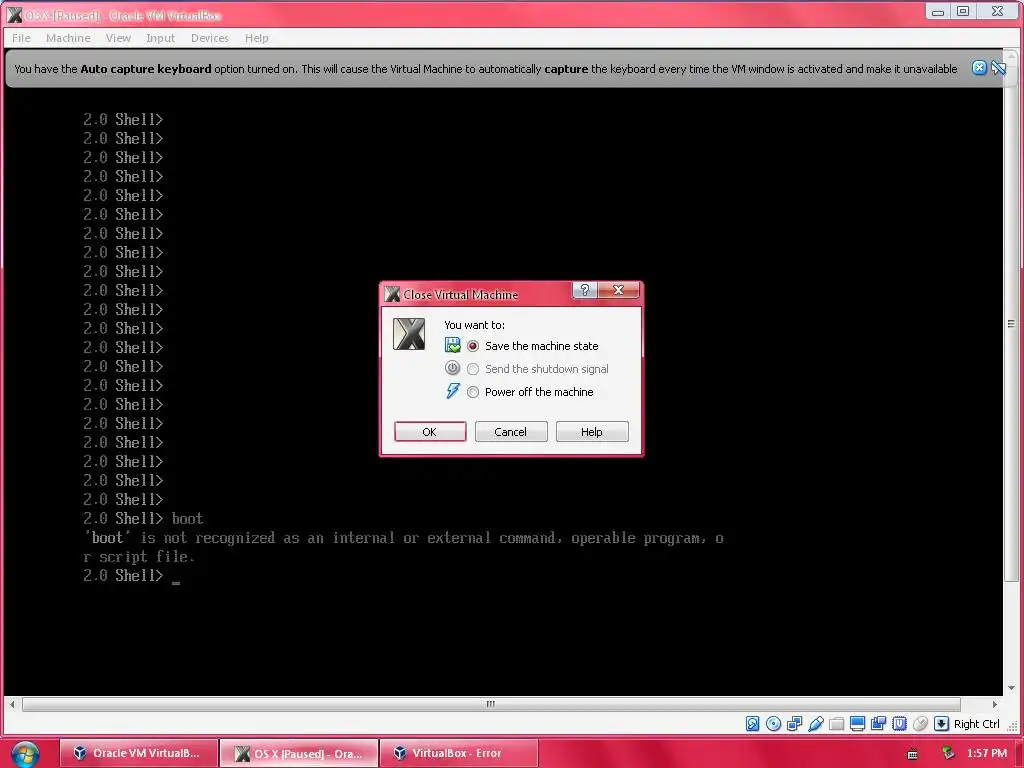Click the 'is not recognized' error message line
This screenshot has width=1024, height=768.
pyautogui.click(x=403, y=537)
